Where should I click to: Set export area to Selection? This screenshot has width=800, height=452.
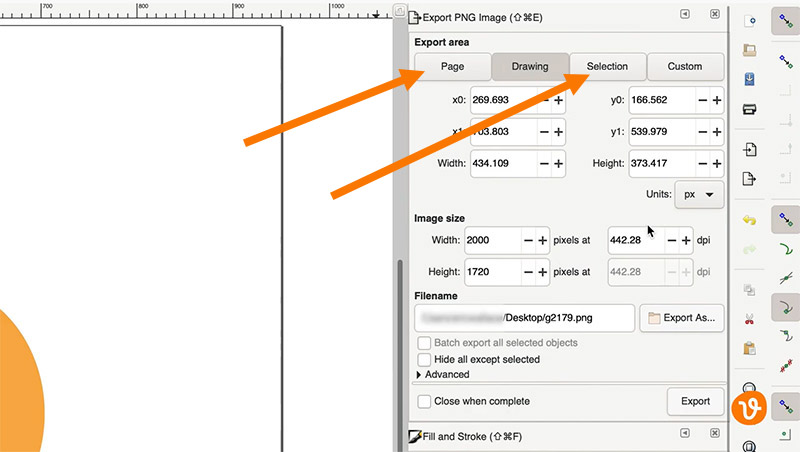608,66
